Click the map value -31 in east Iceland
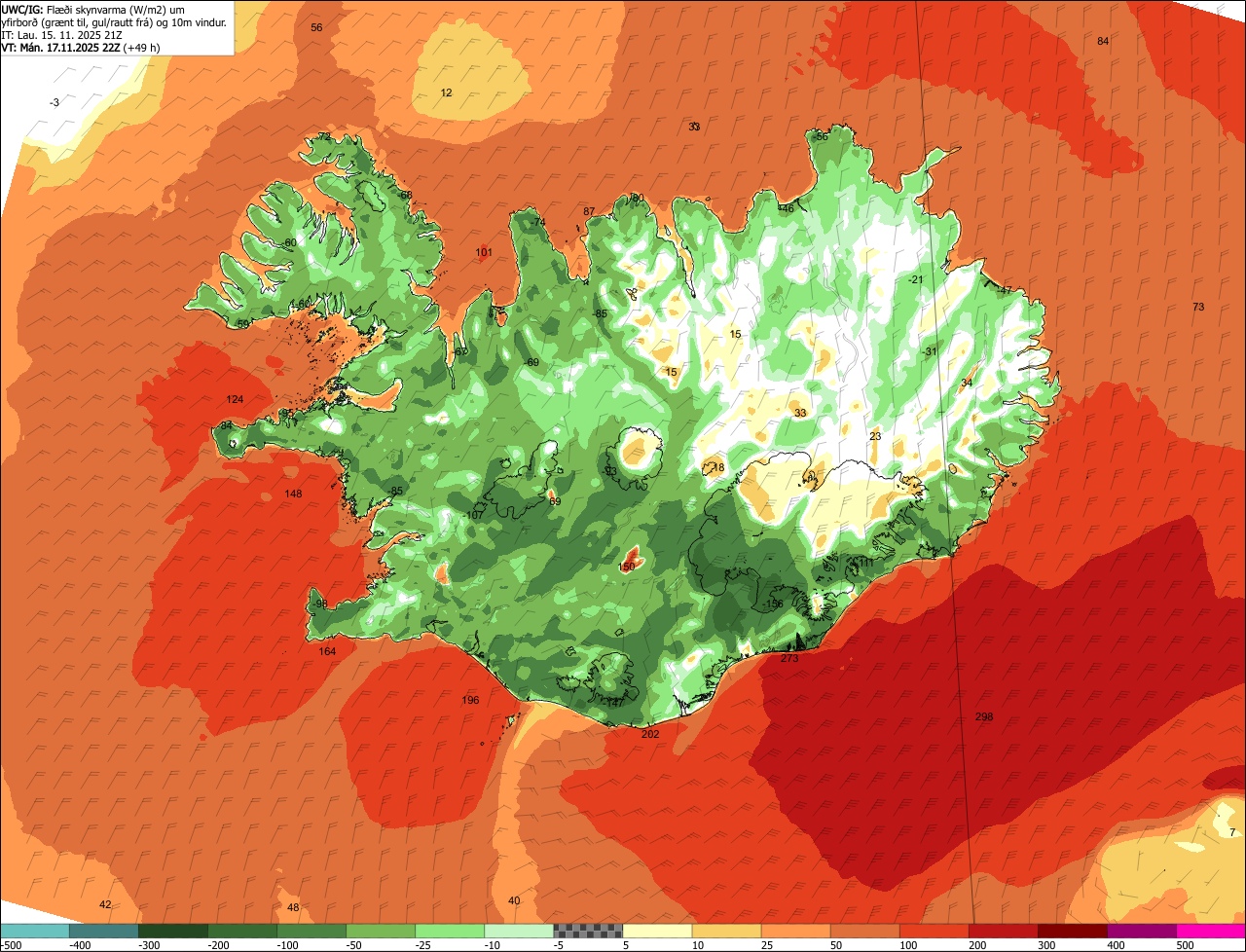Image resolution: width=1246 pixels, height=952 pixels. pyautogui.click(x=930, y=351)
